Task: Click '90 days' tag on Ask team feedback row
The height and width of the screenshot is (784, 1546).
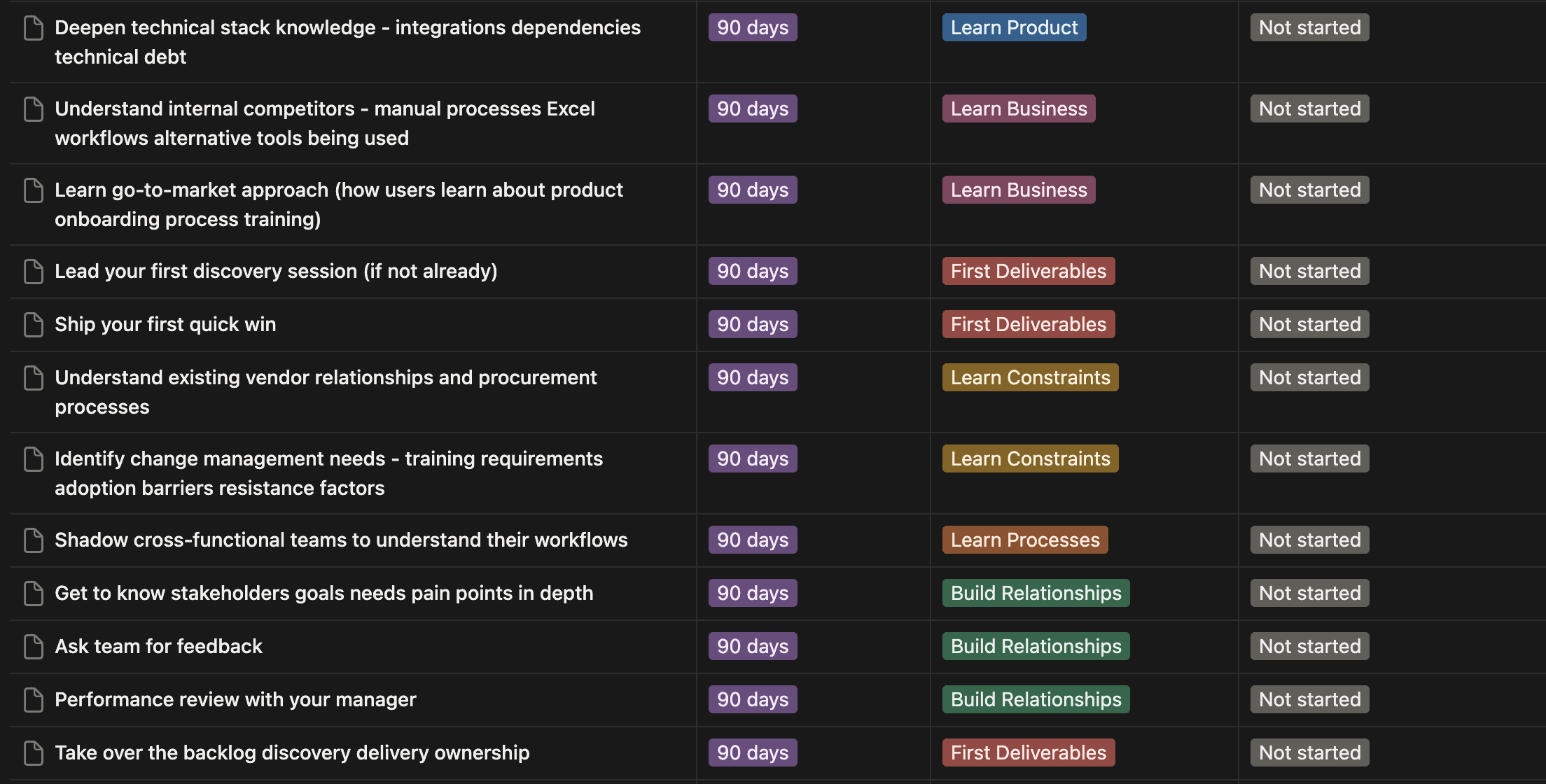Action: pyautogui.click(x=752, y=647)
